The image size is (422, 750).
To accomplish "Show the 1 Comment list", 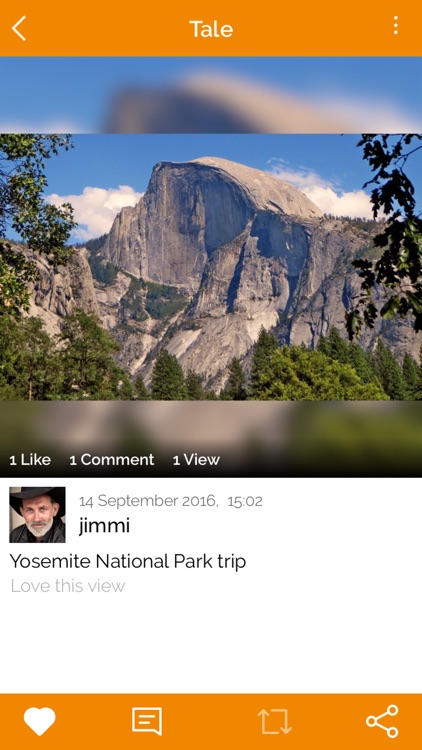I will pos(112,460).
